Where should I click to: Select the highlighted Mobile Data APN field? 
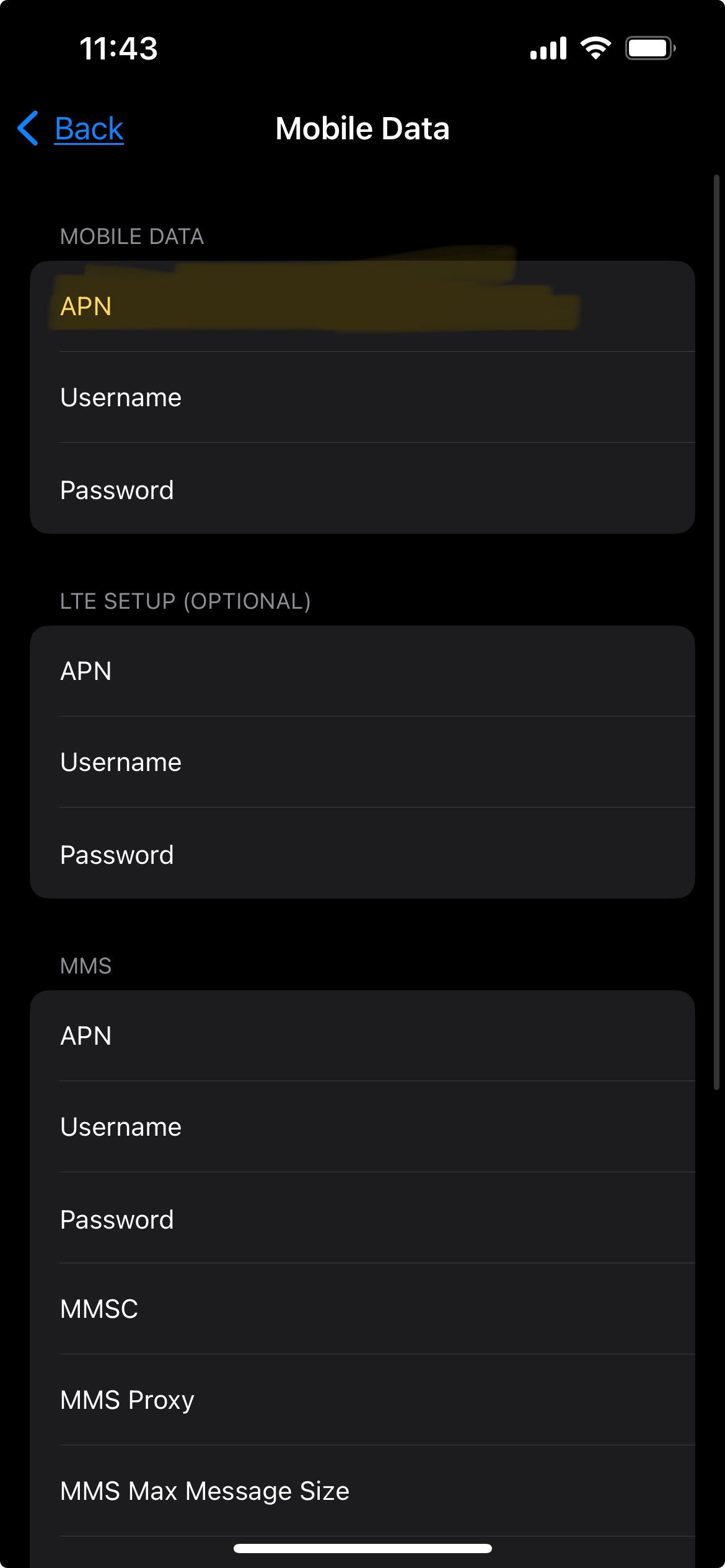pyautogui.click(x=362, y=306)
